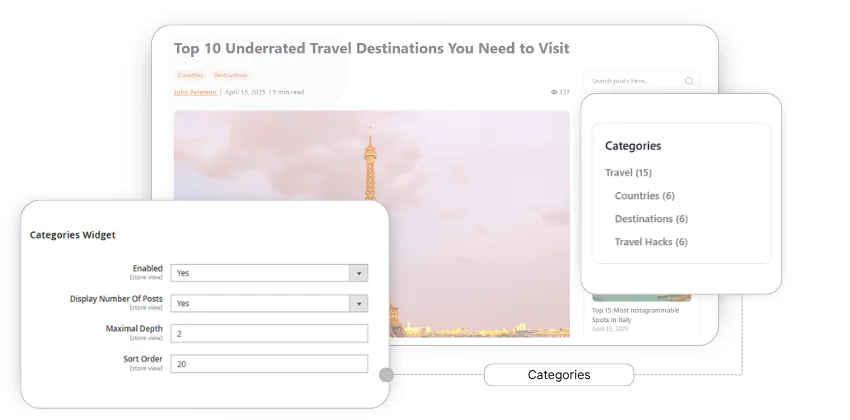Click the Search posts here field

coord(634,81)
